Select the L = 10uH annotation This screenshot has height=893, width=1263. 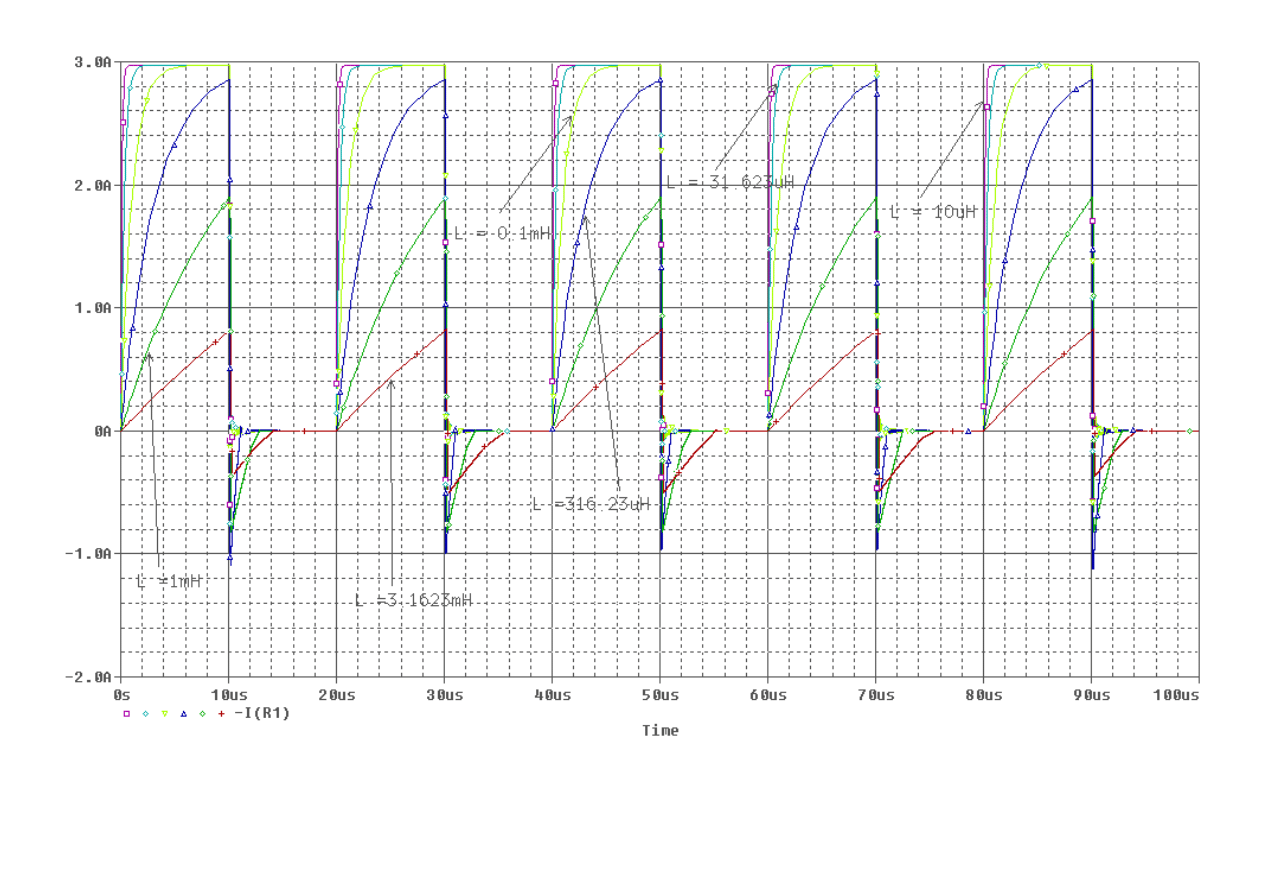tap(932, 212)
